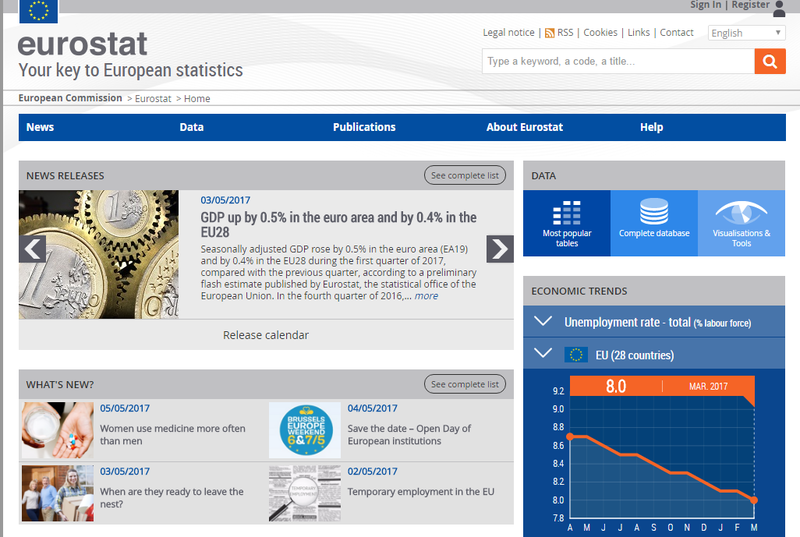The image size is (800, 537).
Task: Open the RSS feed icon
Action: (x=549, y=33)
